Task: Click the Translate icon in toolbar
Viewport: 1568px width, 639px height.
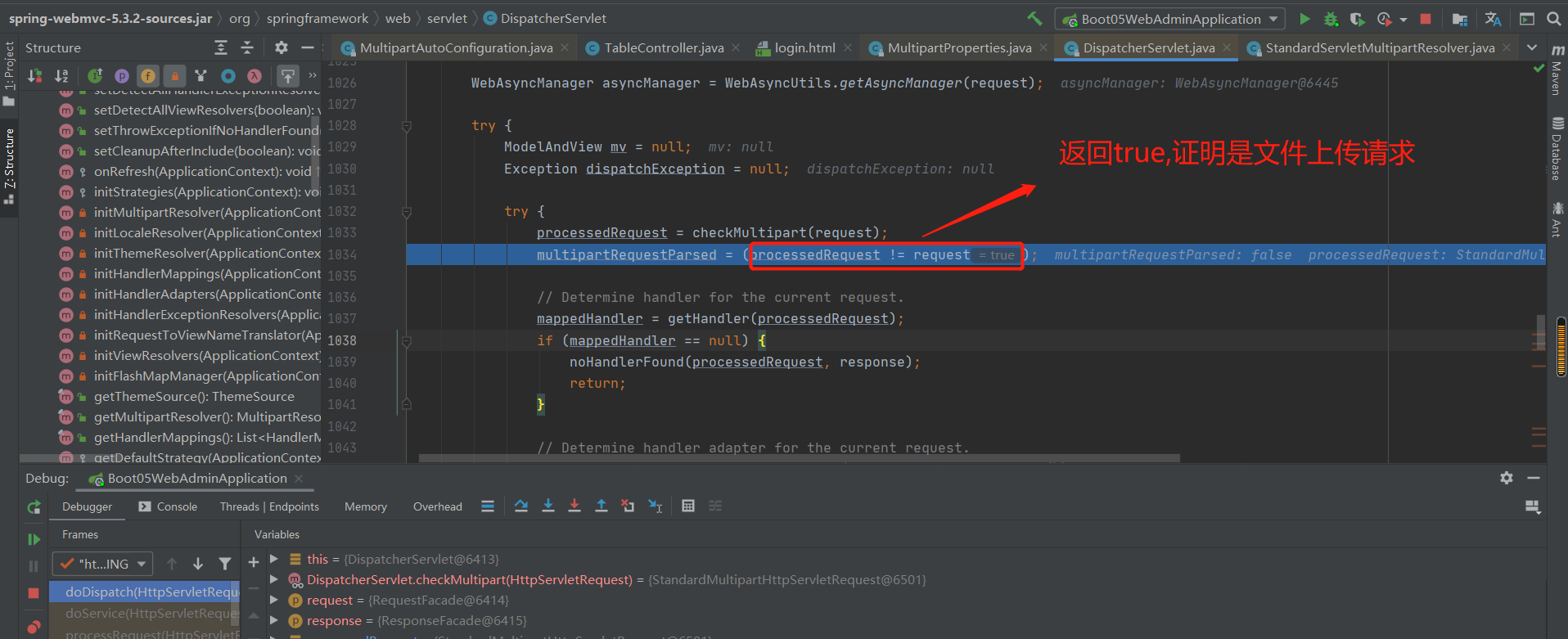Action: tap(1494, 18)
